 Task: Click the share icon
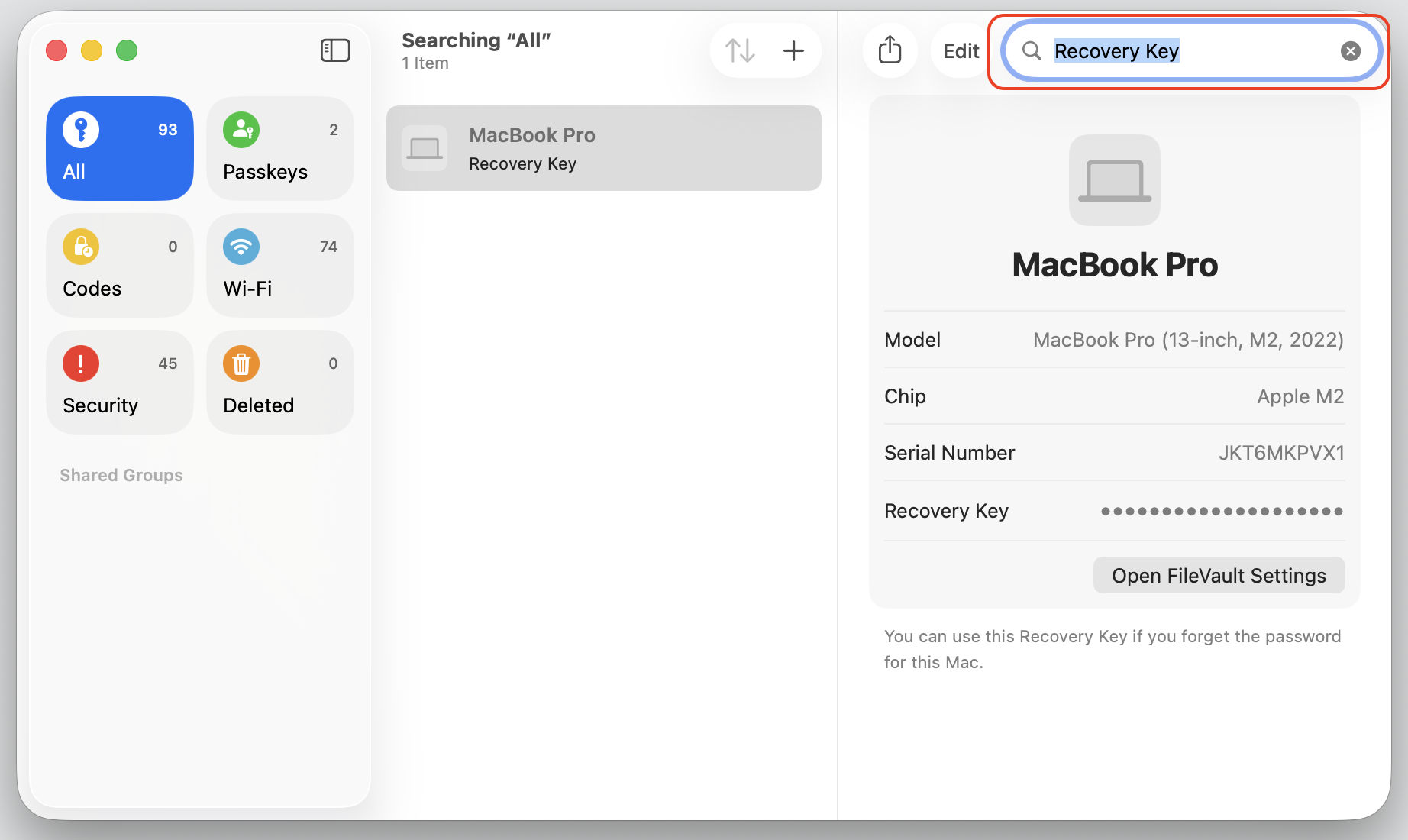pos(890,50)
